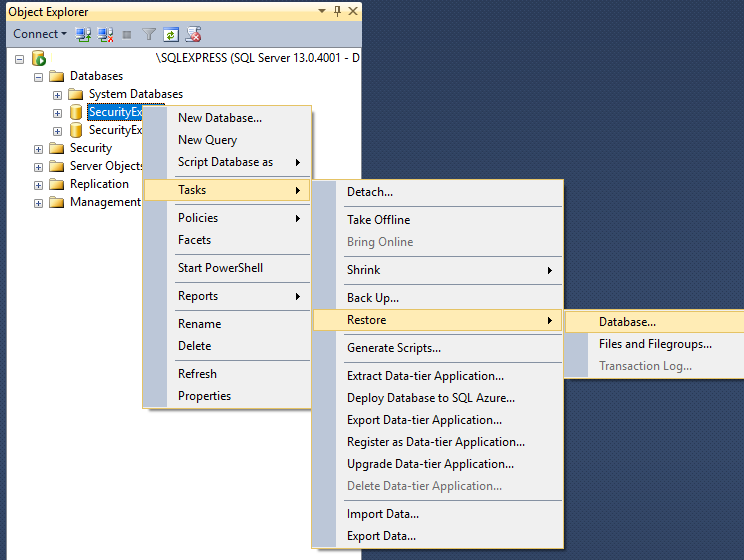Open Script Database as submenu
Screen dimensions: 744x560
pyautogui.click(x=227, y=162)
